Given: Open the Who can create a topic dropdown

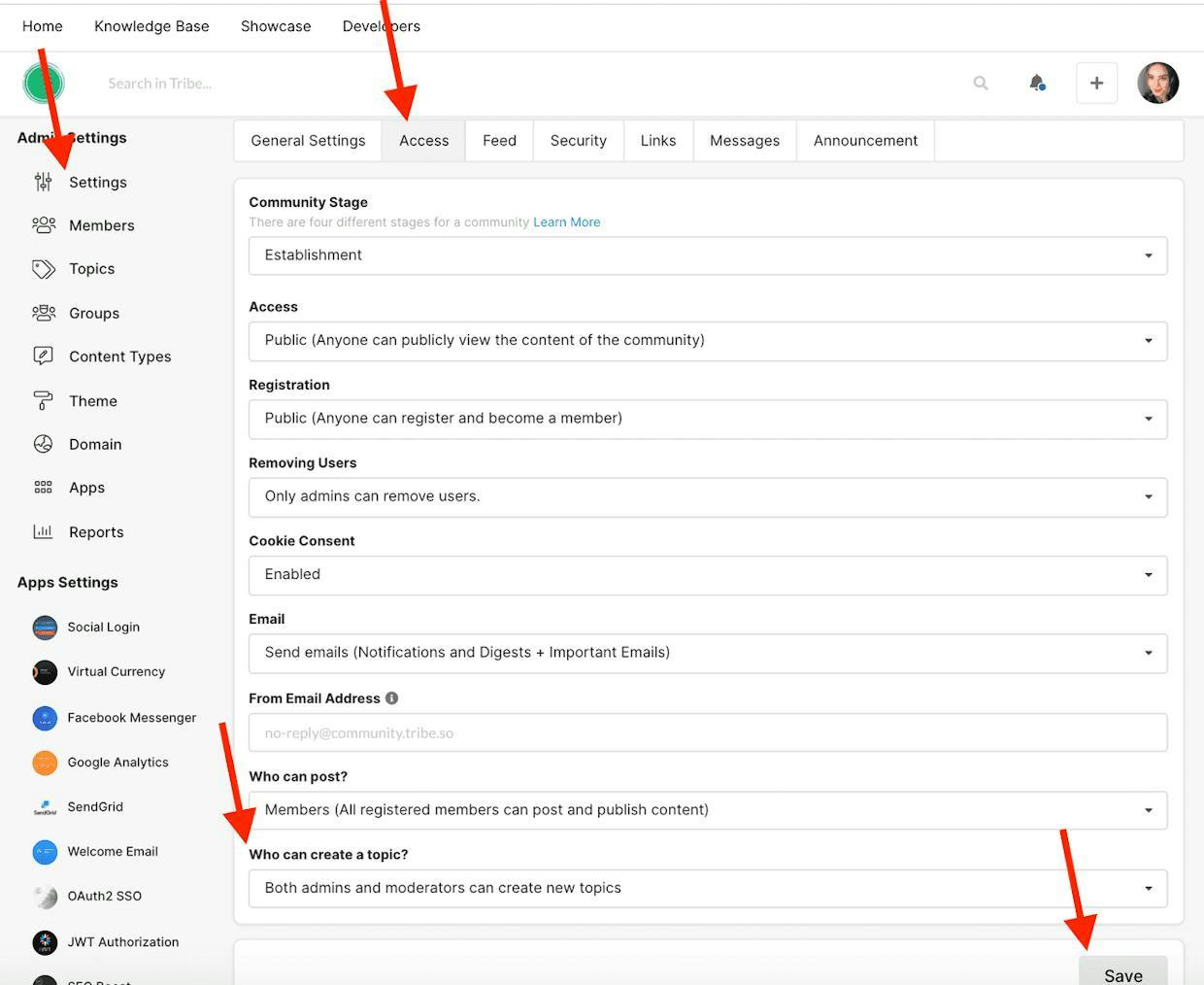Looking at the screenshot, I should point(708,888).
